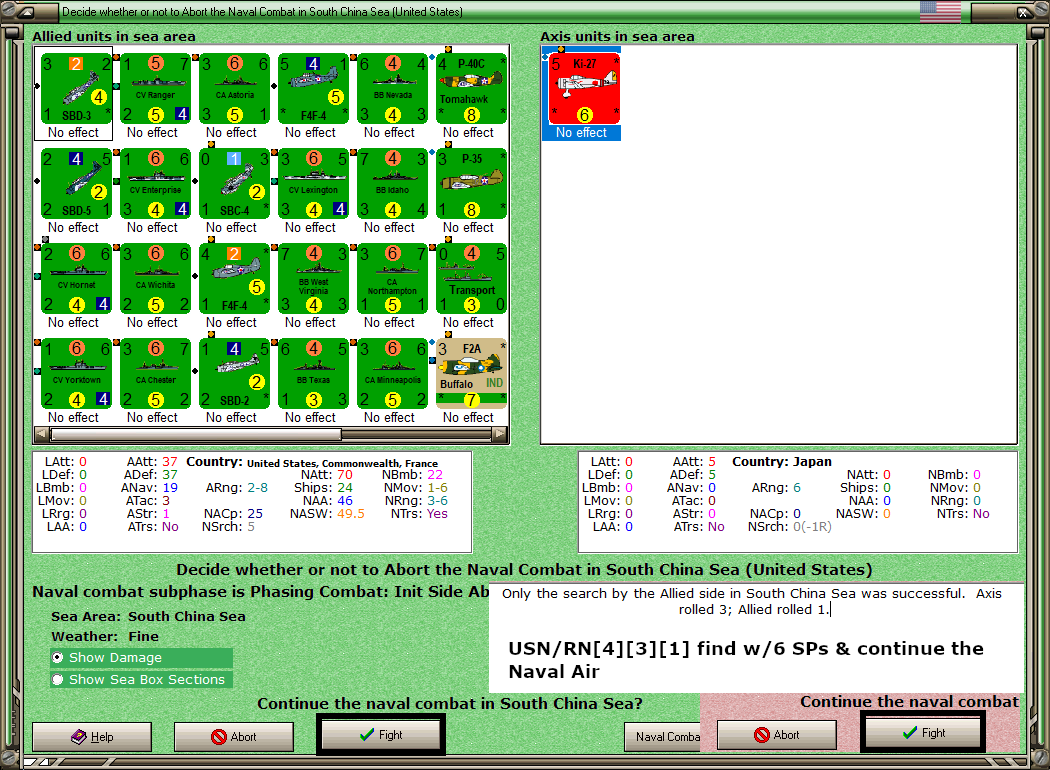Click the Allied ANav value 19
The height and width of the screenshot is (770, 1050).
[x=170, y=487]
